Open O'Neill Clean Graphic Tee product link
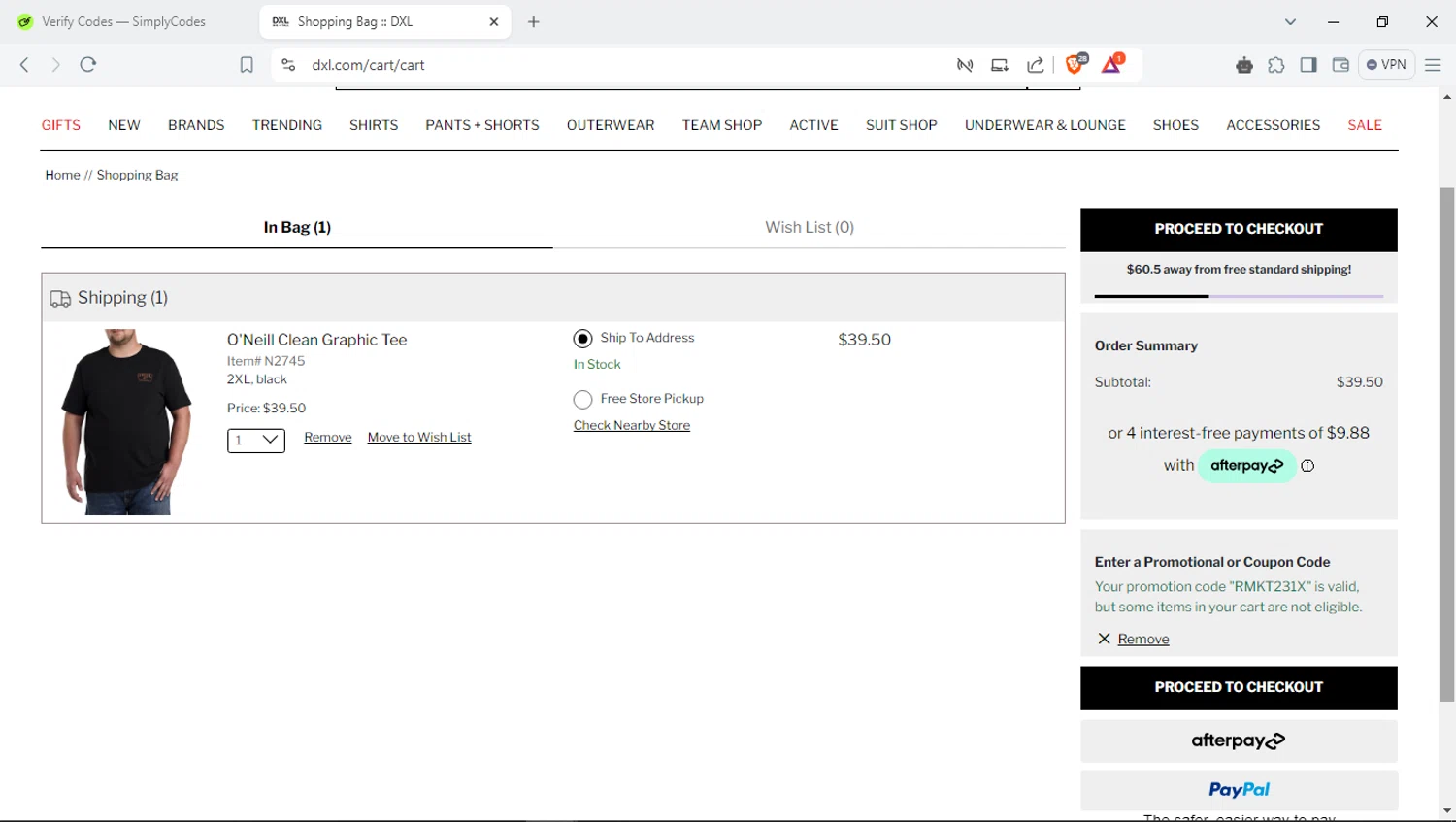This screenshot has height=822, width=1456. pyautogui.click(x=317, y=340)
